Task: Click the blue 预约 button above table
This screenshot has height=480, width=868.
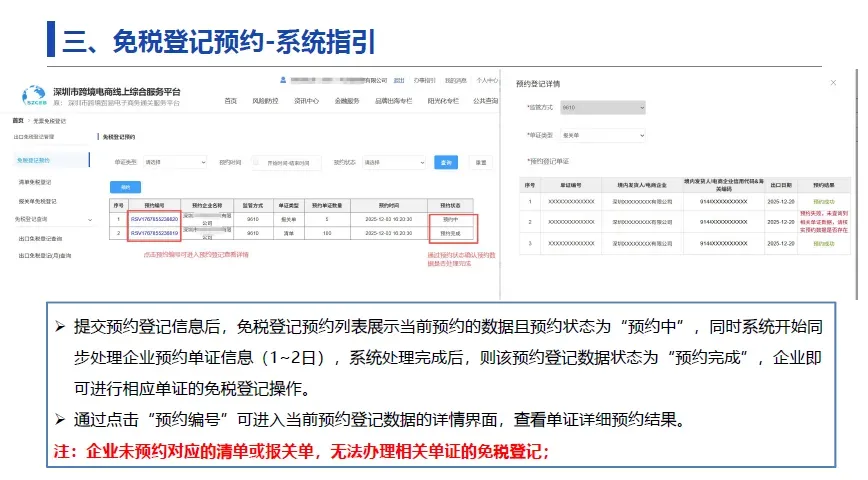Action: [x=125, y=187]
